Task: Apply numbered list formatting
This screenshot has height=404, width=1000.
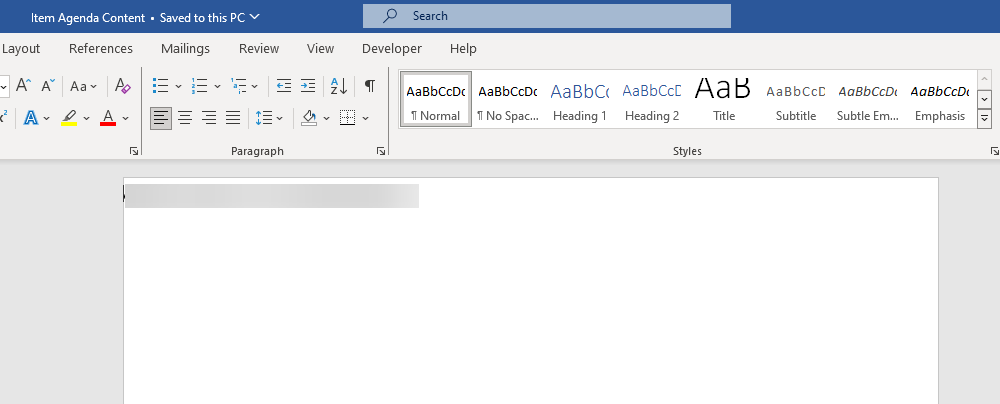Action: (x=200, y=86)
